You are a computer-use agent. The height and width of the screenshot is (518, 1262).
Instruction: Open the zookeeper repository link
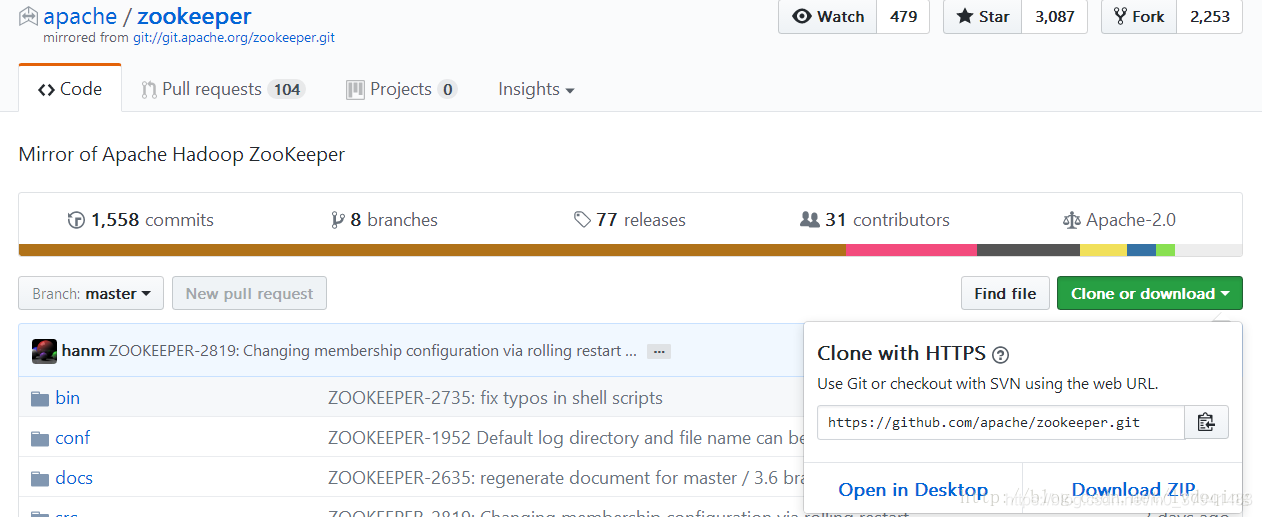pos(194,16)
